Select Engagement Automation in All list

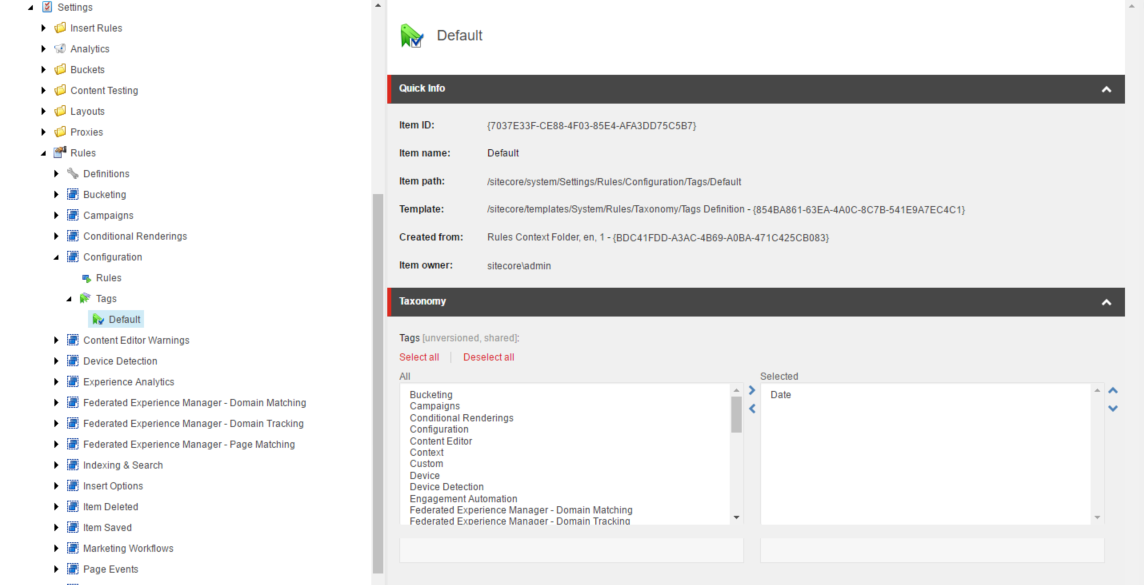click(x=463, y=499)
